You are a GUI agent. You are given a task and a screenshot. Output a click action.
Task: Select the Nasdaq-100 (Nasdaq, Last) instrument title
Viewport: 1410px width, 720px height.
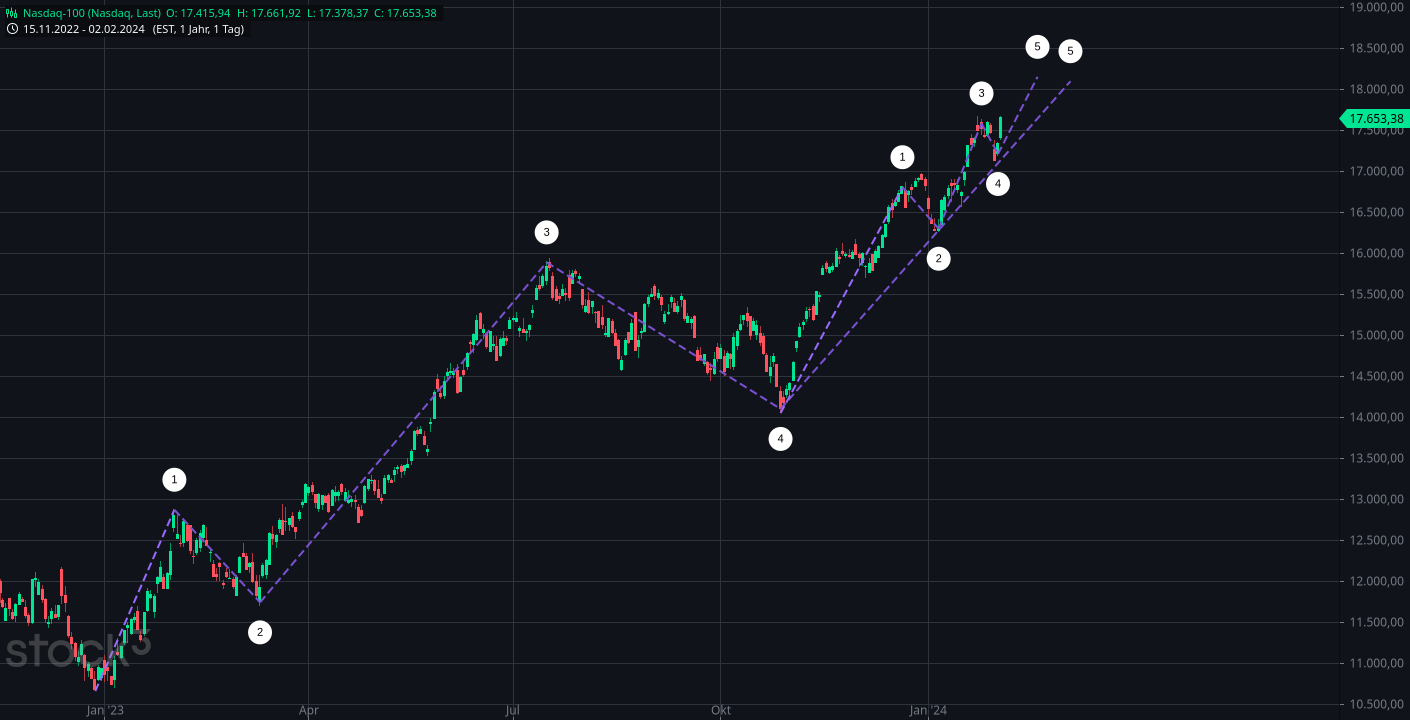point(91,13)
